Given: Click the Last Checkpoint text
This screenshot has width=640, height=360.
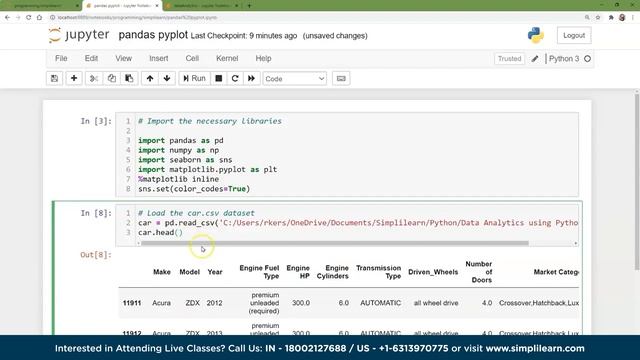Looking at the screenshot, I should pos(244,36).
